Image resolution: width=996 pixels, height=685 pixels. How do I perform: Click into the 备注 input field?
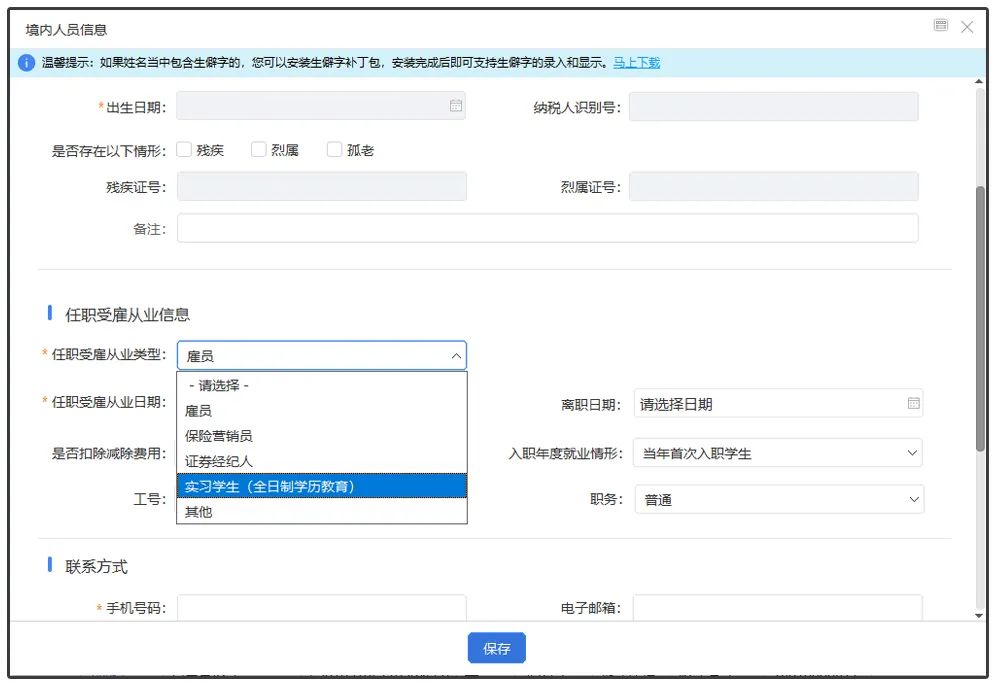coord(548,228)
